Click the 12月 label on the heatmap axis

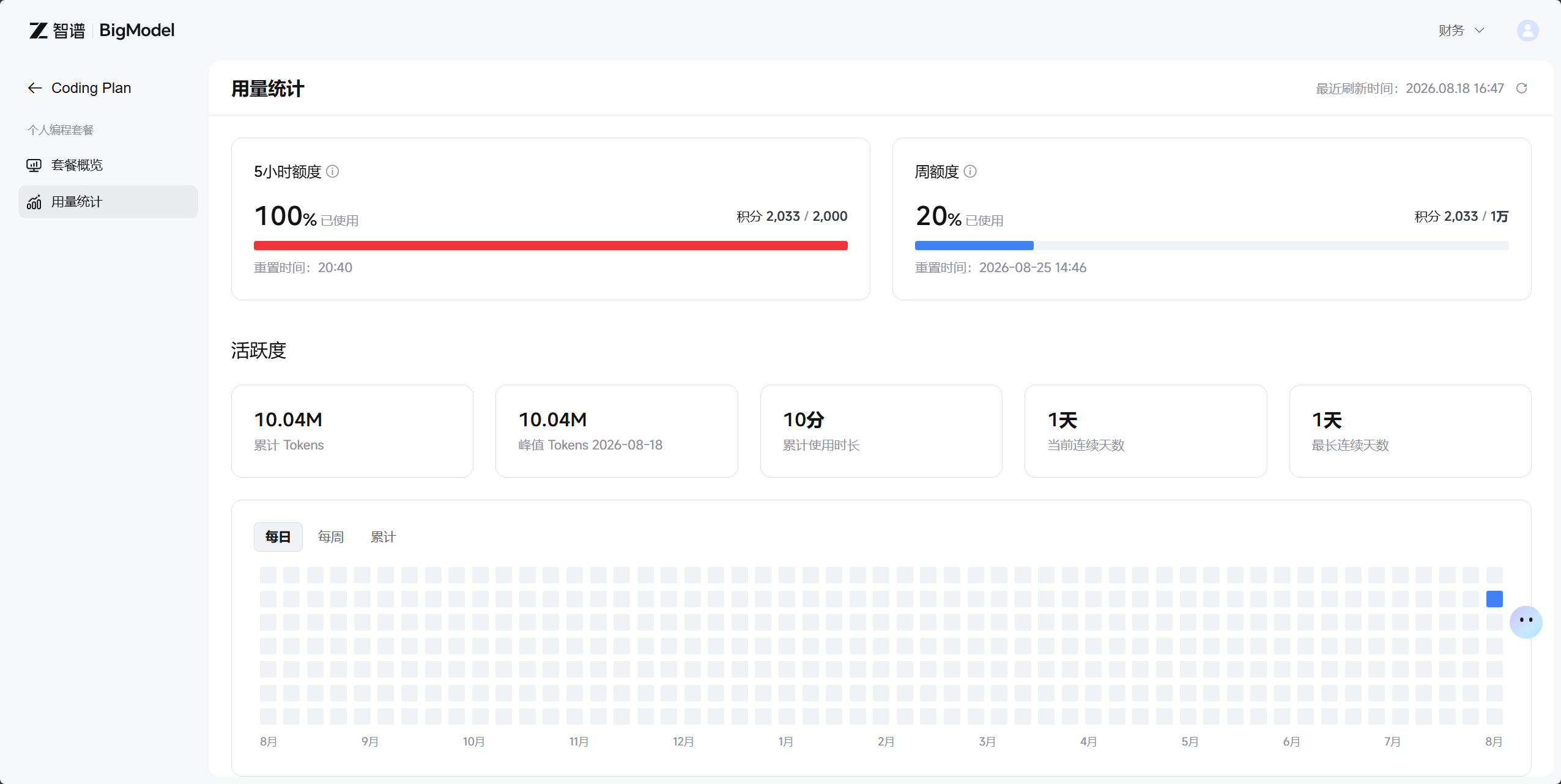(x=683, y=741)
